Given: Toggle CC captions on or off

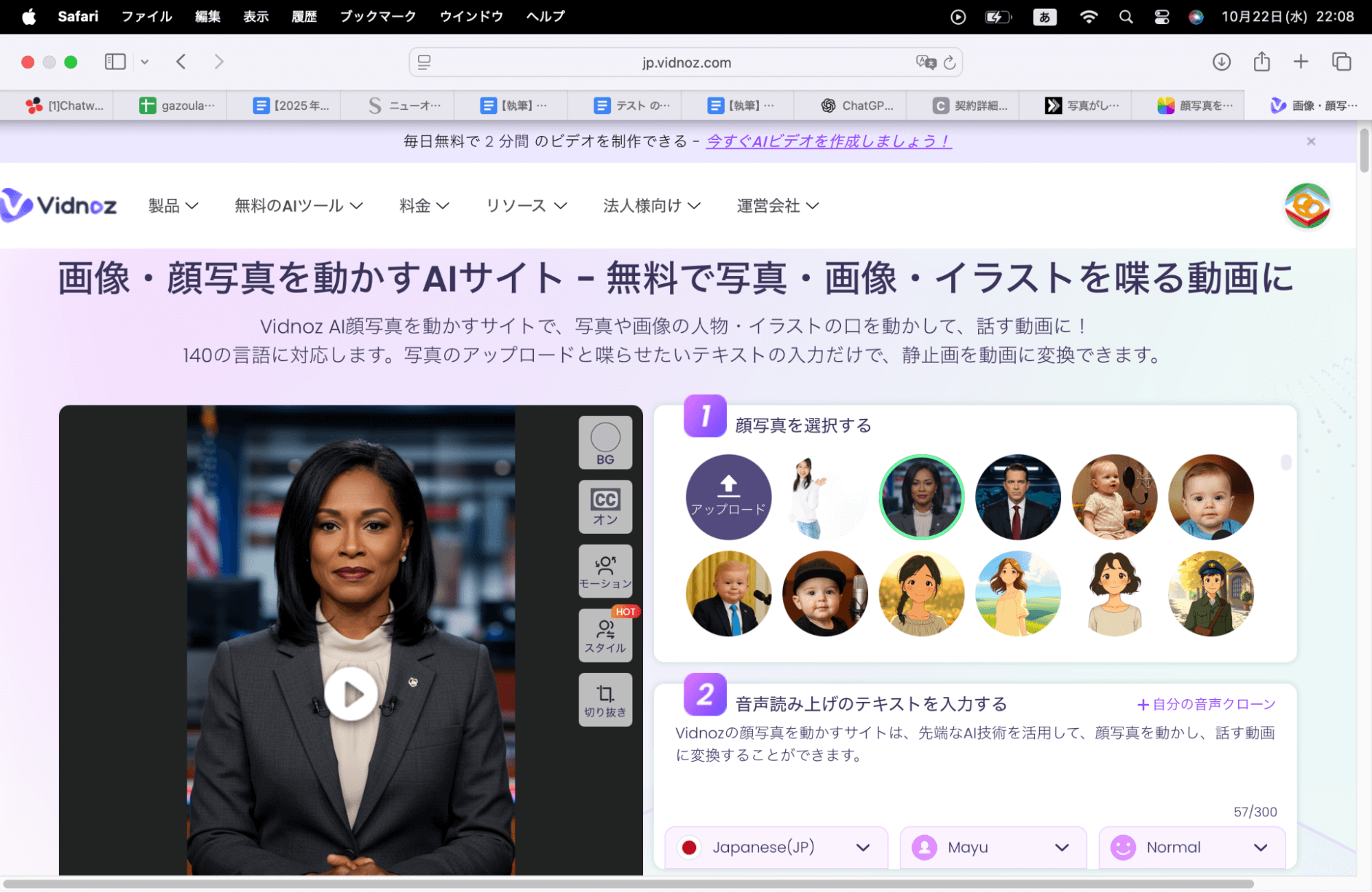Looking at the screenshot, I should pos(605,507).
